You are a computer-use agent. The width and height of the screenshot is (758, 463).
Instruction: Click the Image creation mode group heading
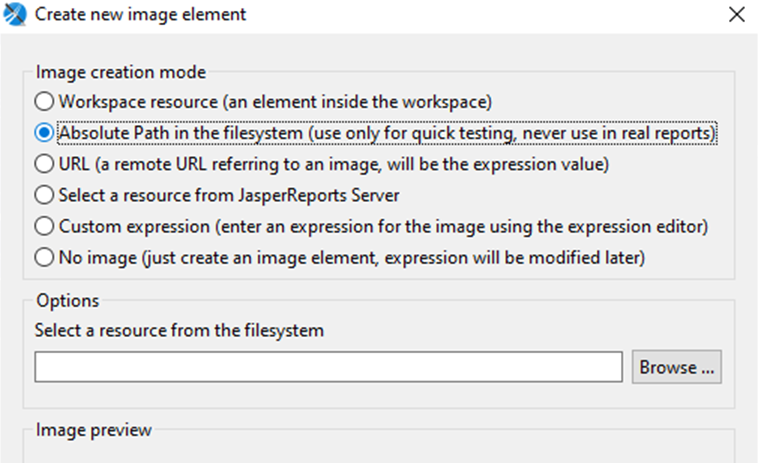pos(121,72)
